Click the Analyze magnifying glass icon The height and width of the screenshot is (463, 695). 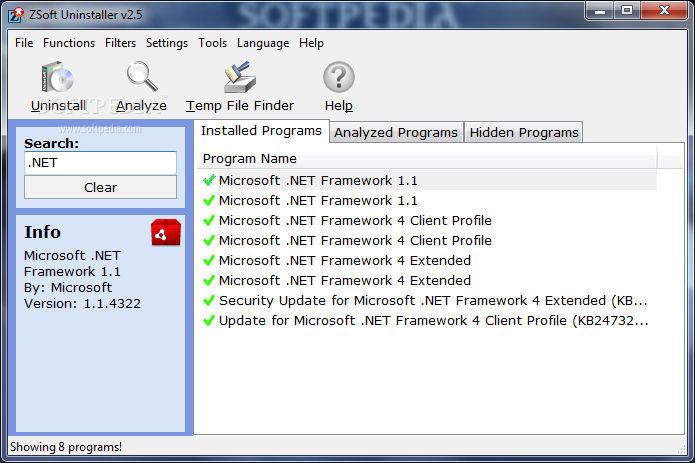coord(141,77)
